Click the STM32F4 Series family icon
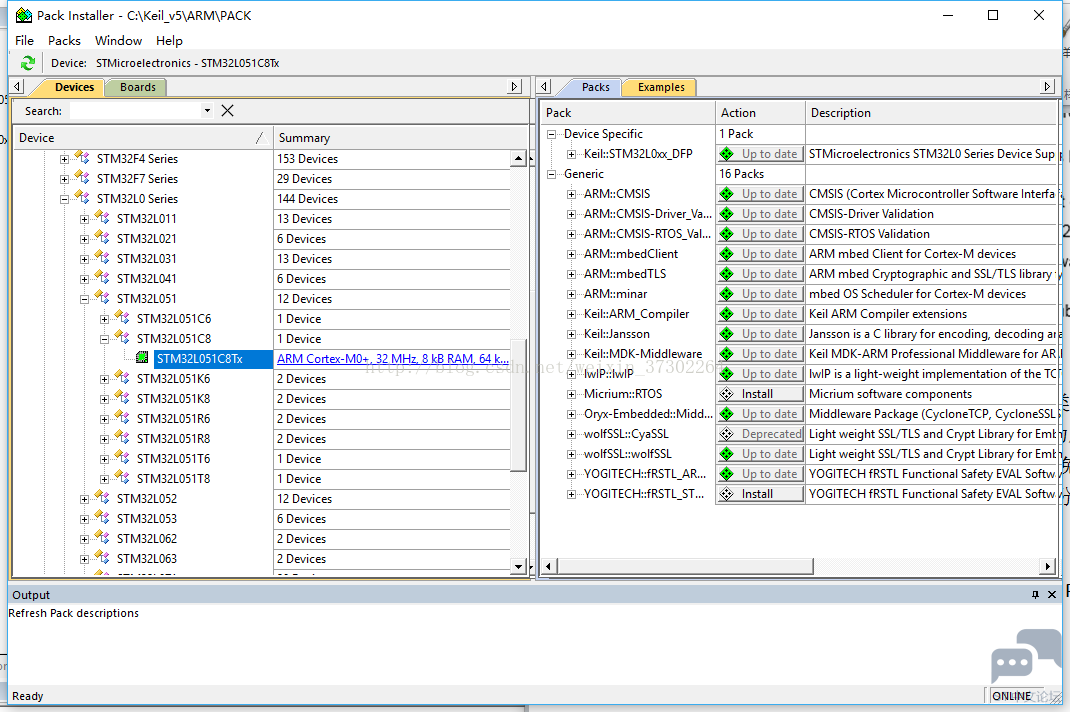1070x712 pixels. [x=82, y=158]
